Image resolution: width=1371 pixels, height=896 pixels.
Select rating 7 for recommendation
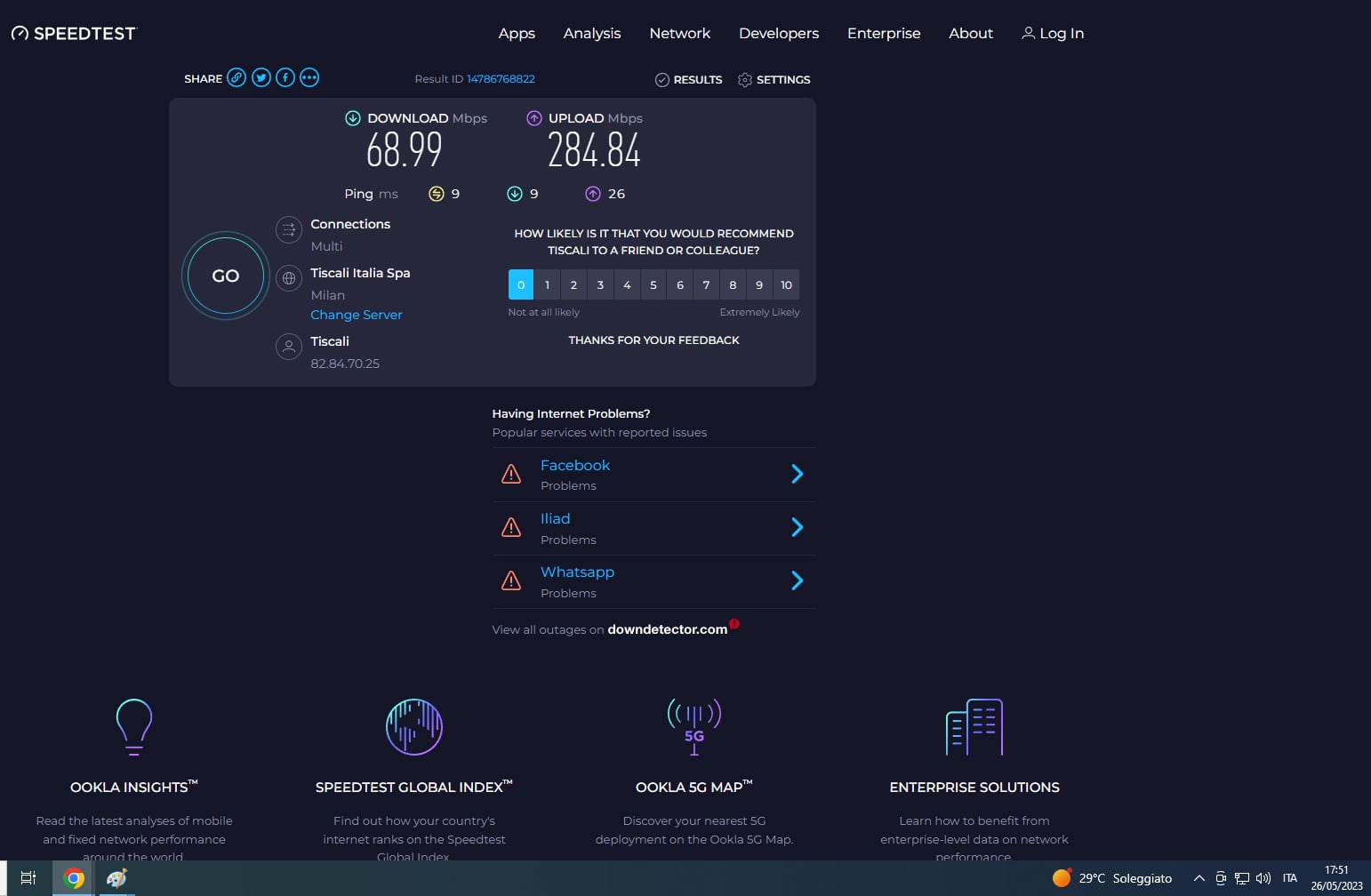(x=706, y=284)
